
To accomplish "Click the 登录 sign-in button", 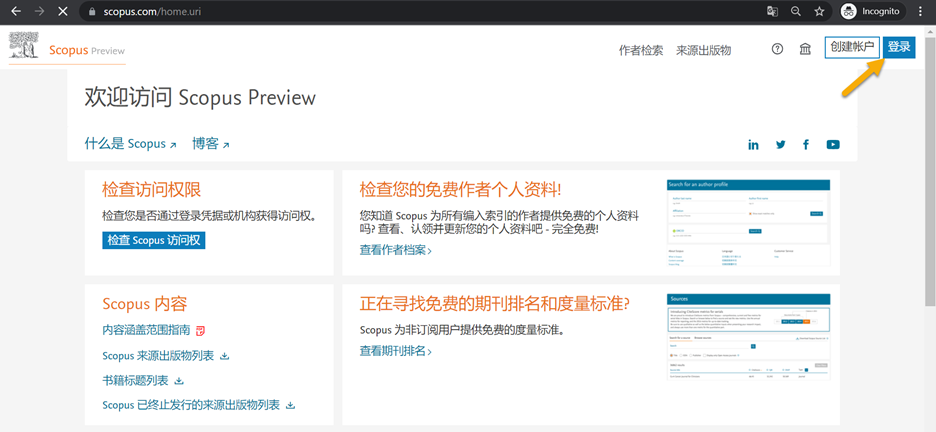I will click(898, 48).
